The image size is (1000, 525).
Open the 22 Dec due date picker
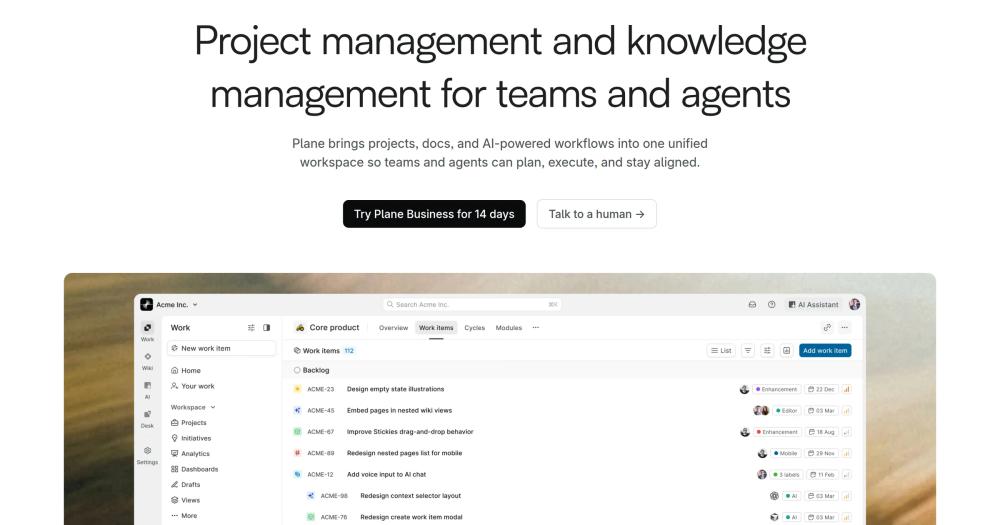[821, 389]
